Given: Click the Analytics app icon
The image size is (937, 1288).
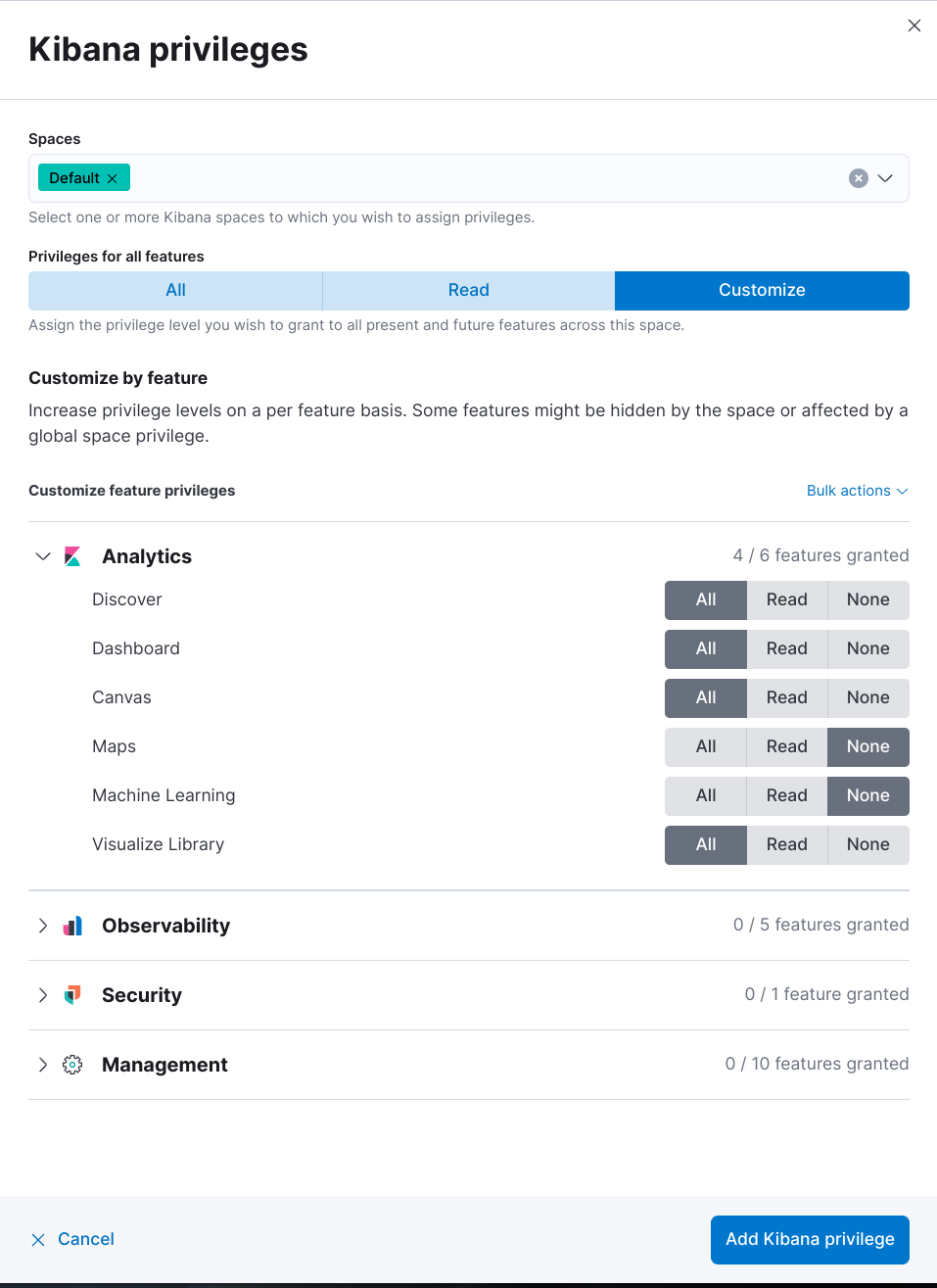Looking at the screenshot, I should (72, 555).
